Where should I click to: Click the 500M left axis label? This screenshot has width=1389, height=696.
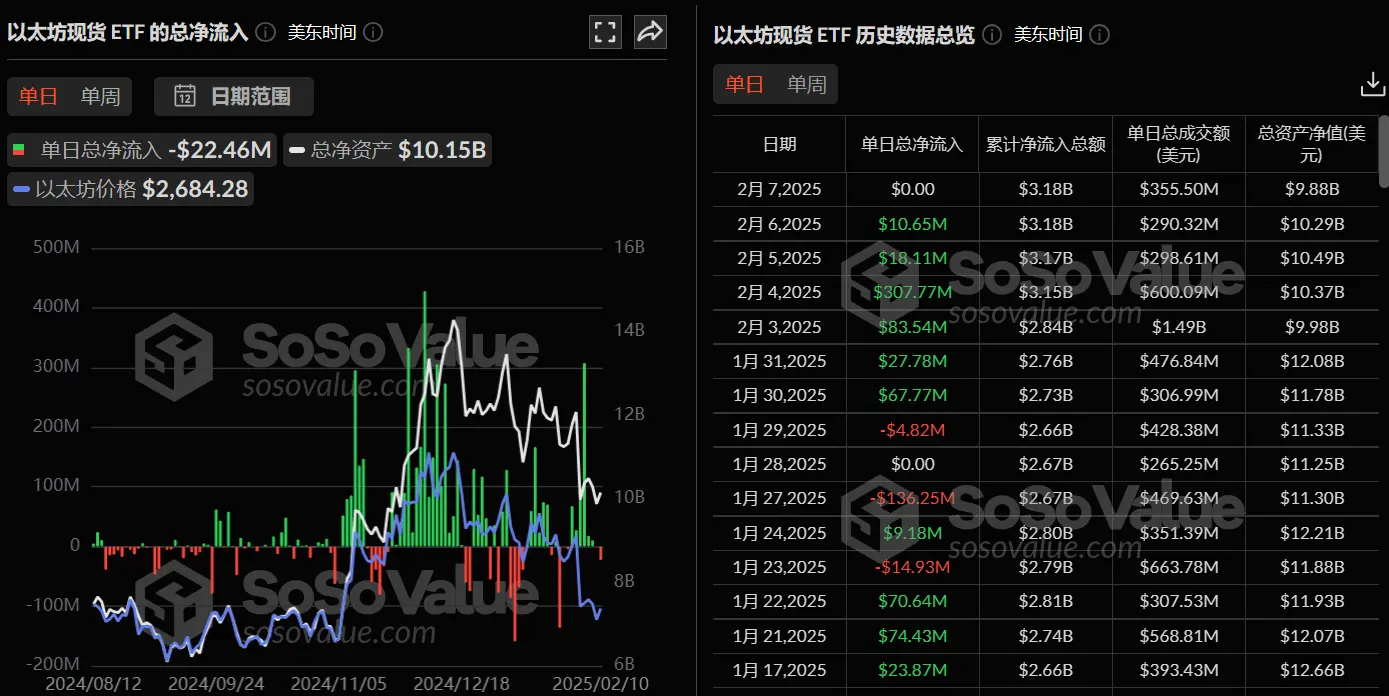(56, 248)
